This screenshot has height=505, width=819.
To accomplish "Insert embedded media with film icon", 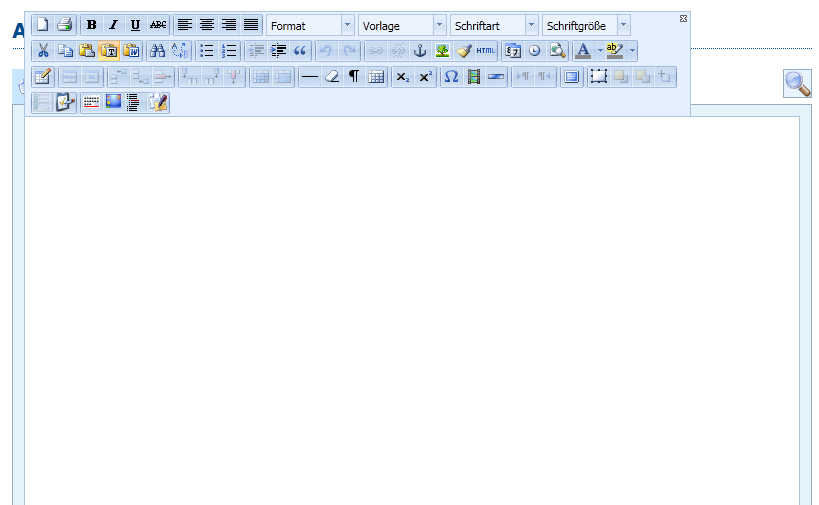I will coord(474,77).
